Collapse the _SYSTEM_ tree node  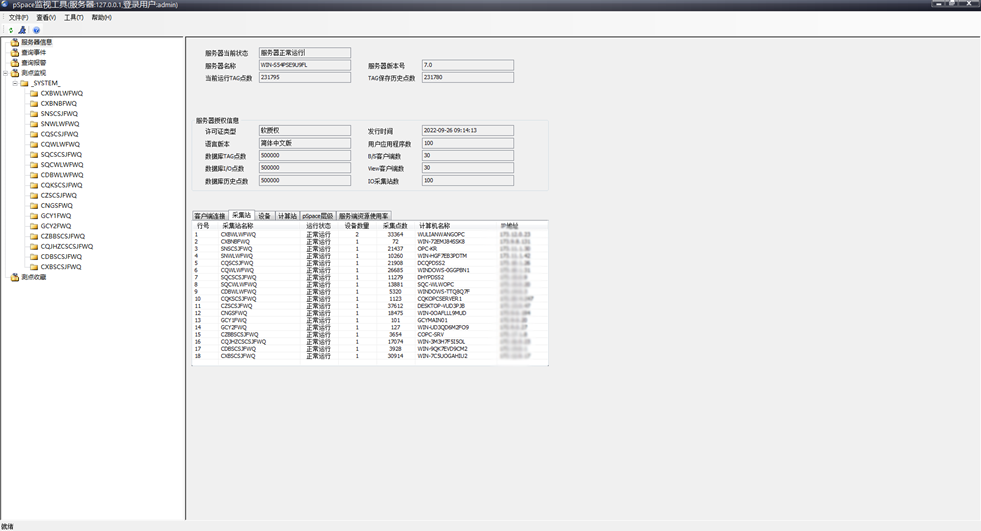click(x=15, y=83)
